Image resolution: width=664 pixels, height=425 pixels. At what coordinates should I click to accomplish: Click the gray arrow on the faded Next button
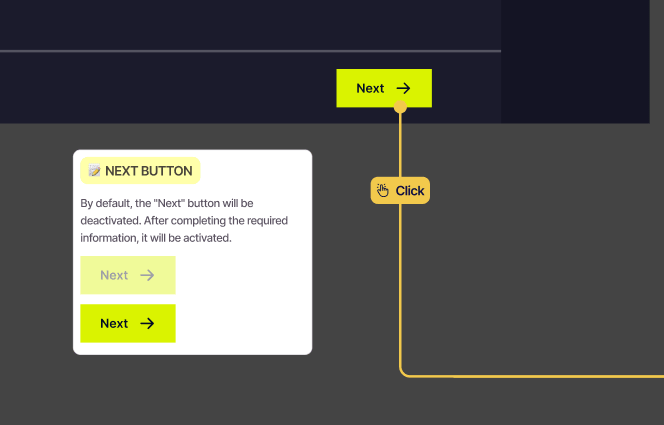point(147,275)
